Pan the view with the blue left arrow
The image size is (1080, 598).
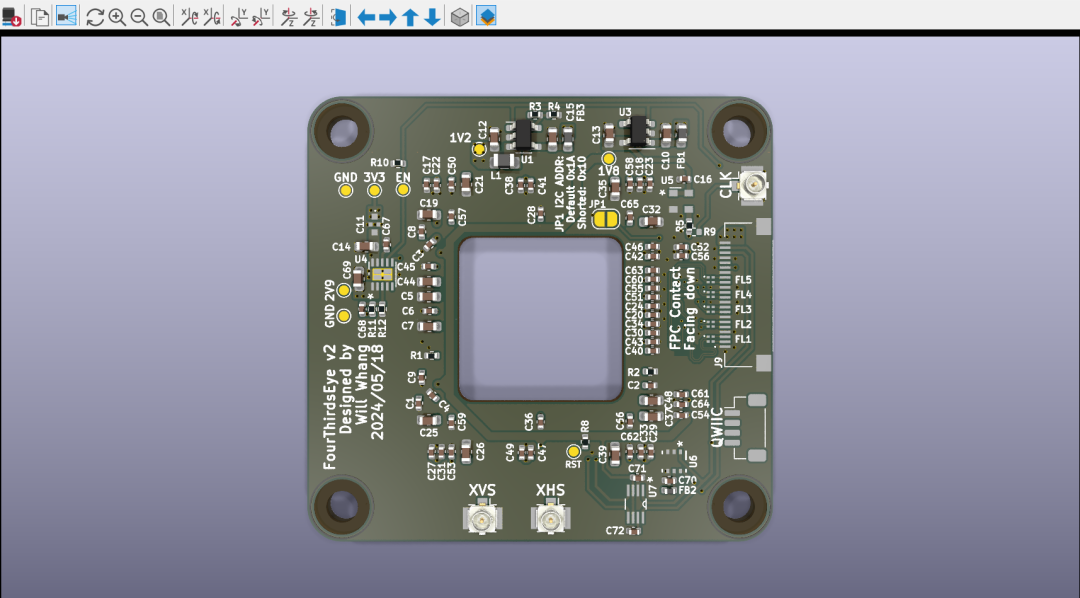click(x=366, y=17)
